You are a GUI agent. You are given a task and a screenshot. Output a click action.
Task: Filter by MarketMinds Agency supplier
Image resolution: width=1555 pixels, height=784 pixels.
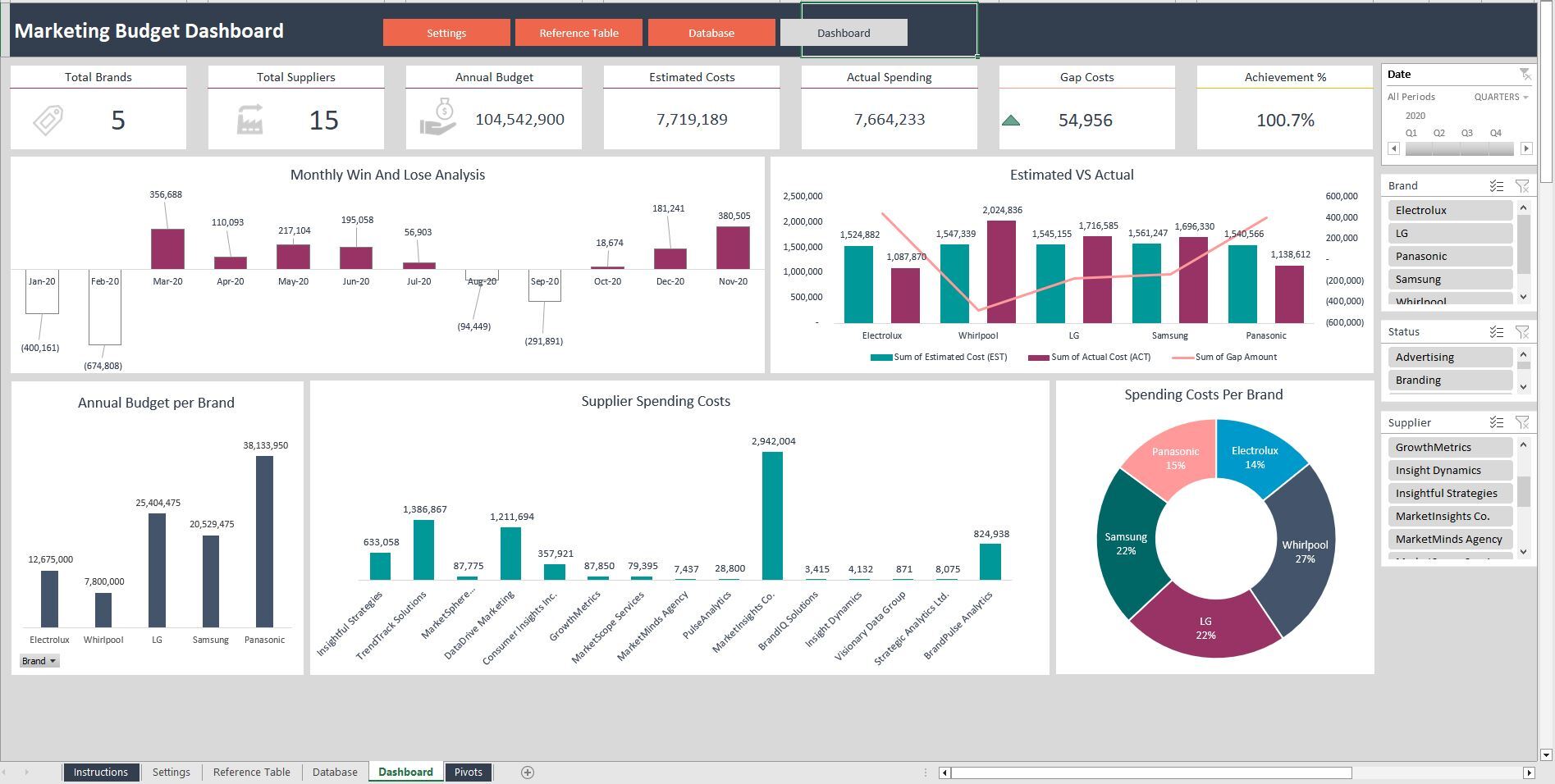(x=1450, y=539)
